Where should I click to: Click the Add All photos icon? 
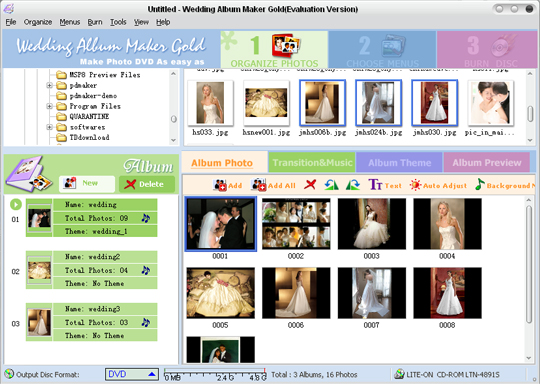coord(273,185)
